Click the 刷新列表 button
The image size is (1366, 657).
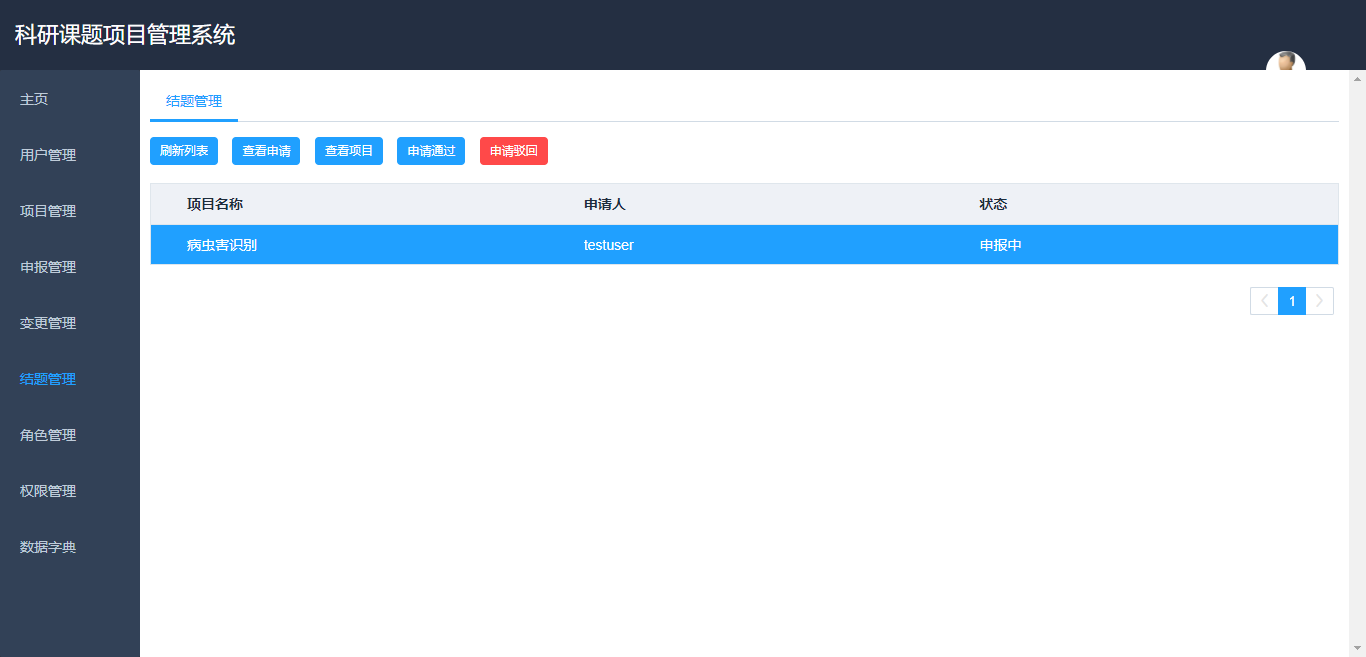click(x=184, y=151)
